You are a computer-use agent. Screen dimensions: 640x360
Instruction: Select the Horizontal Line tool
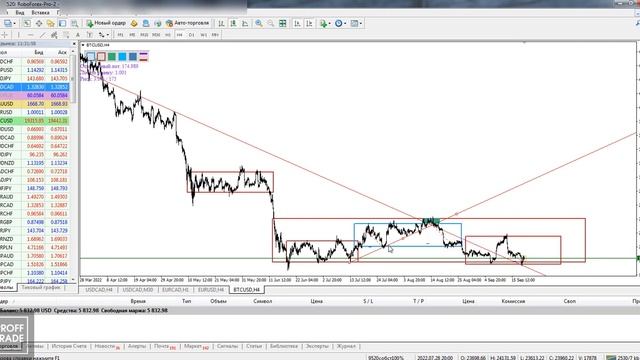pos(30,35)
